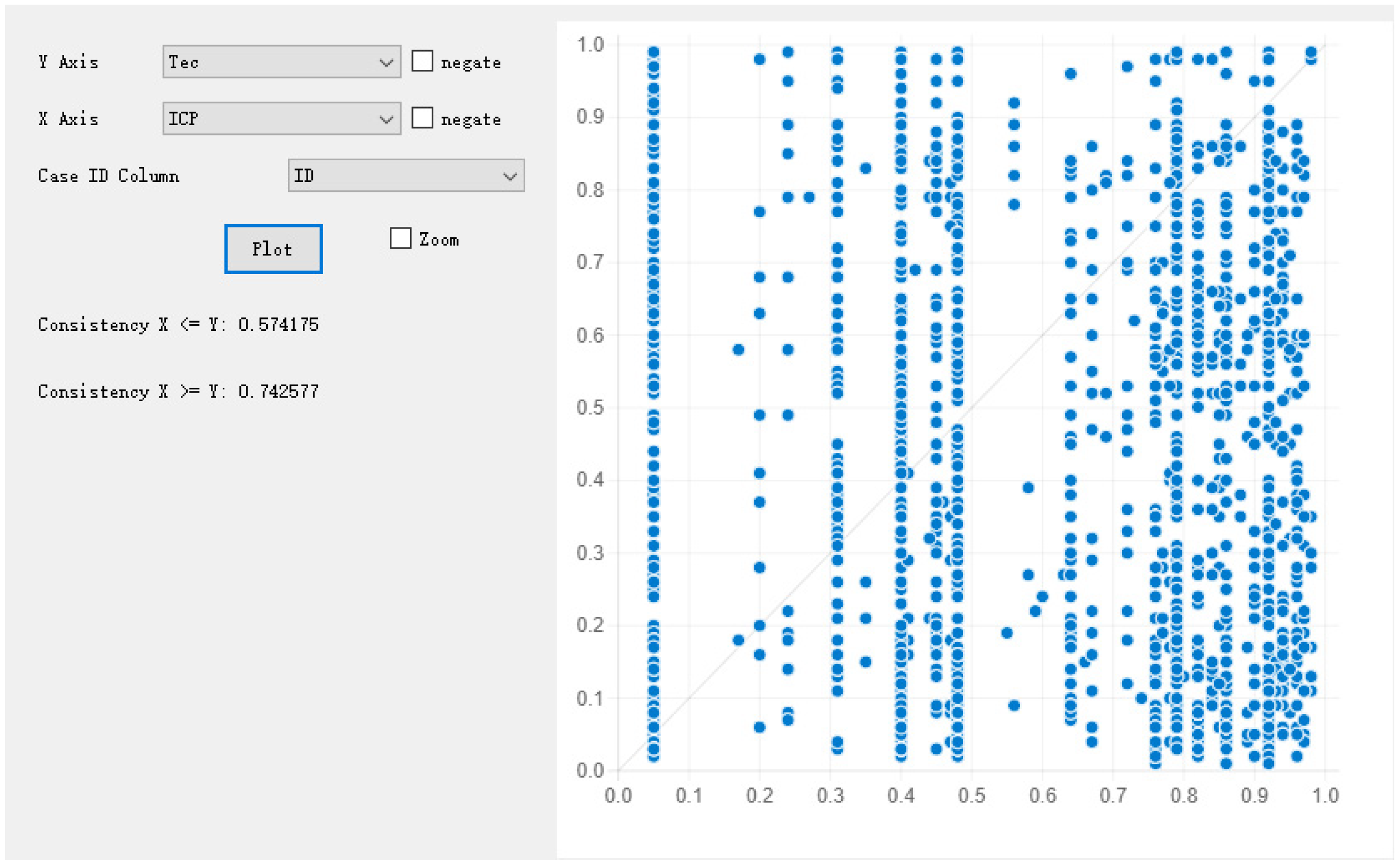The height and width of the screenshot is (866, 1400).
Task: Click the 1.0 tick on the vertical axis
Action: [x=590, y=44]
